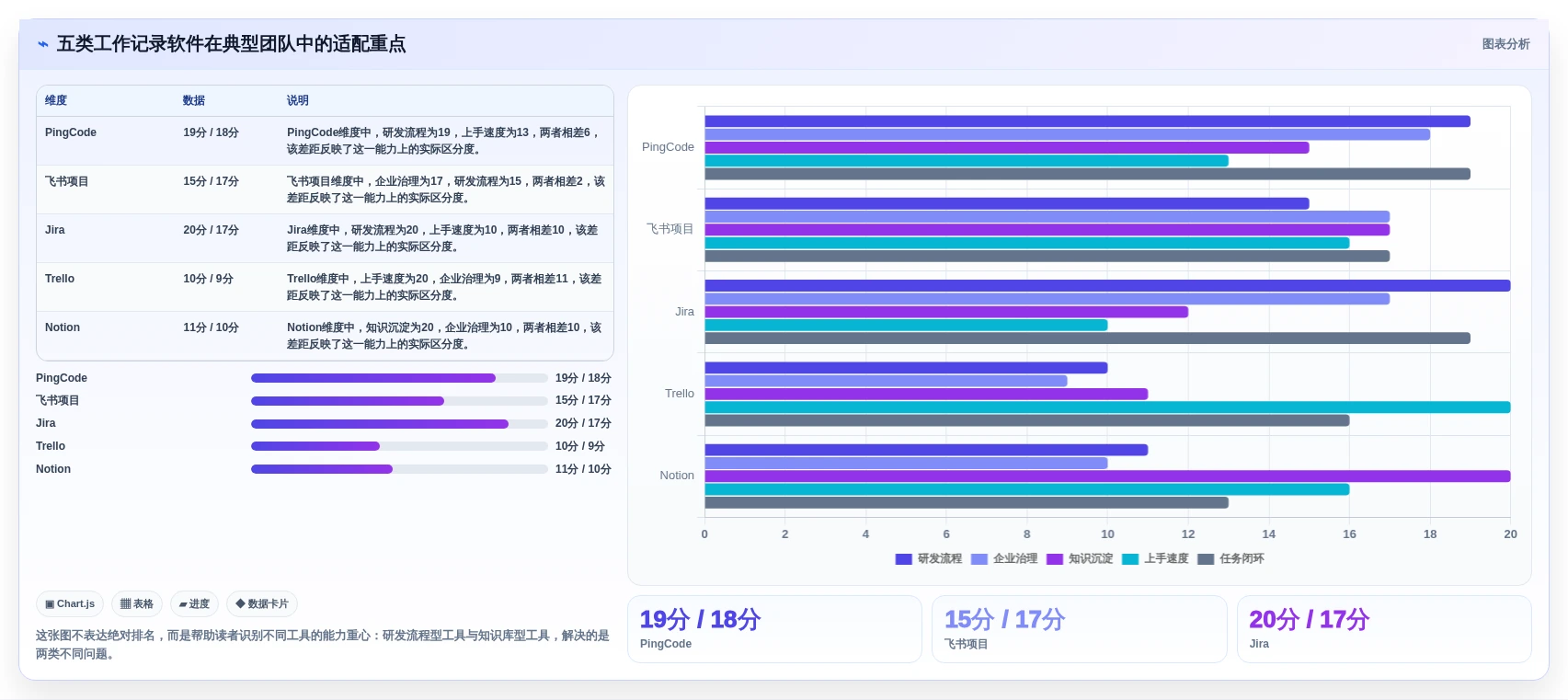This screenshot has width=1568, height=700.
Task: Click the 维度 column header
Action: pos(56,100)
